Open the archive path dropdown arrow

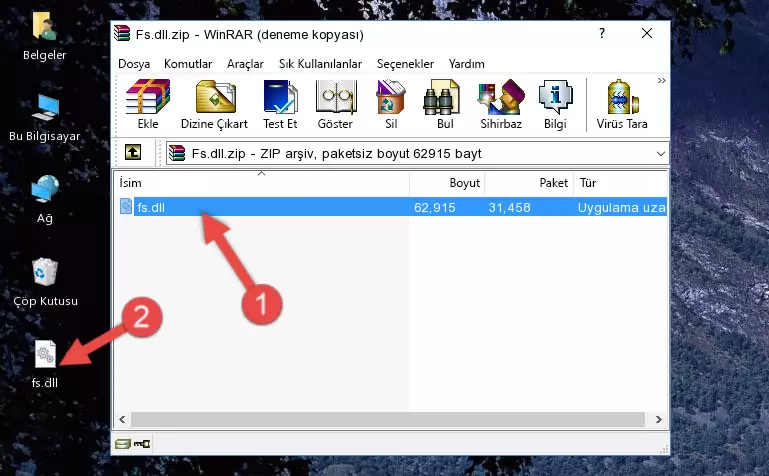click(x=661, y=153)
